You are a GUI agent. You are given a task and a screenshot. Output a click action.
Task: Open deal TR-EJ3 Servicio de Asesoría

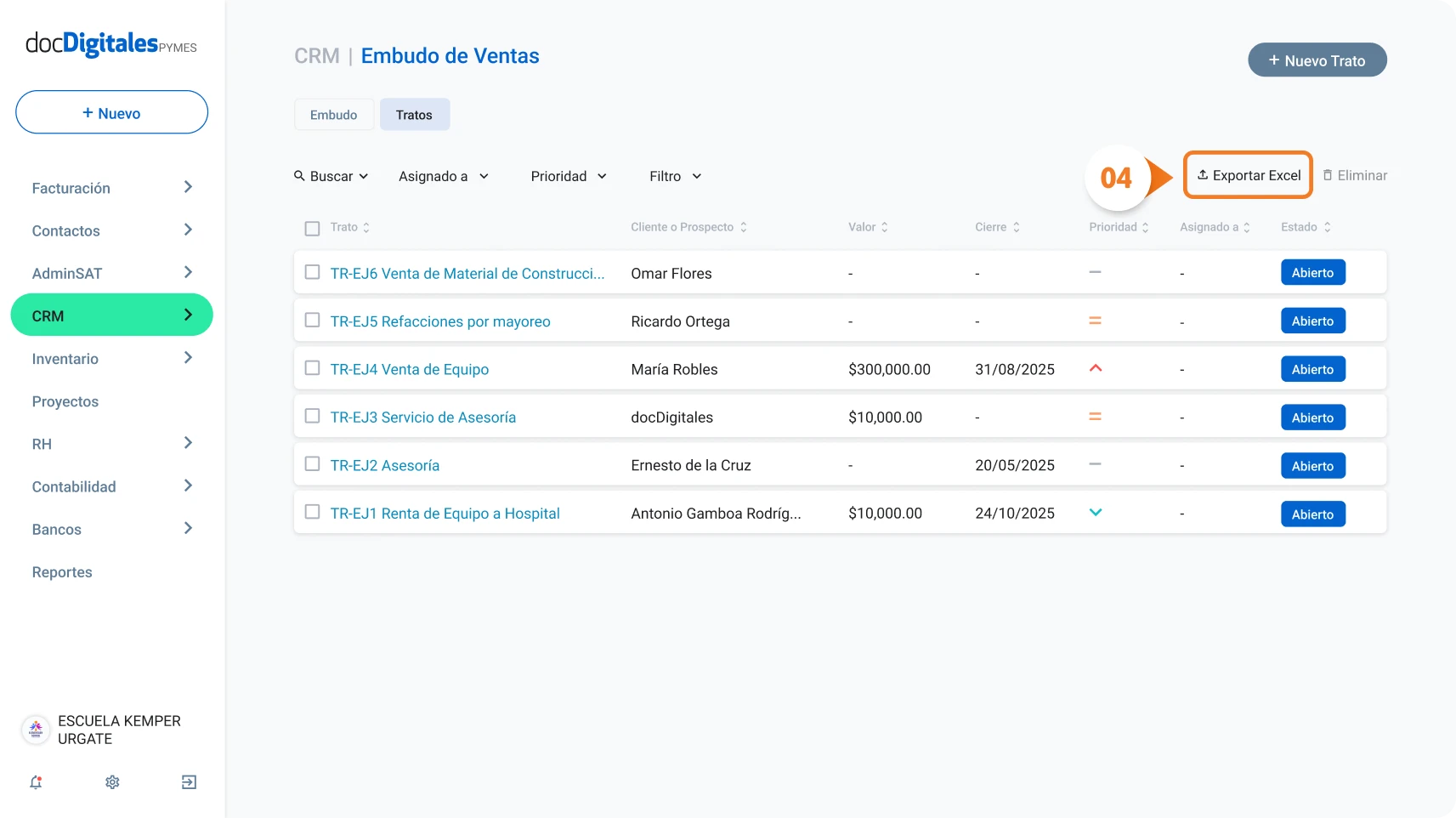423,418
